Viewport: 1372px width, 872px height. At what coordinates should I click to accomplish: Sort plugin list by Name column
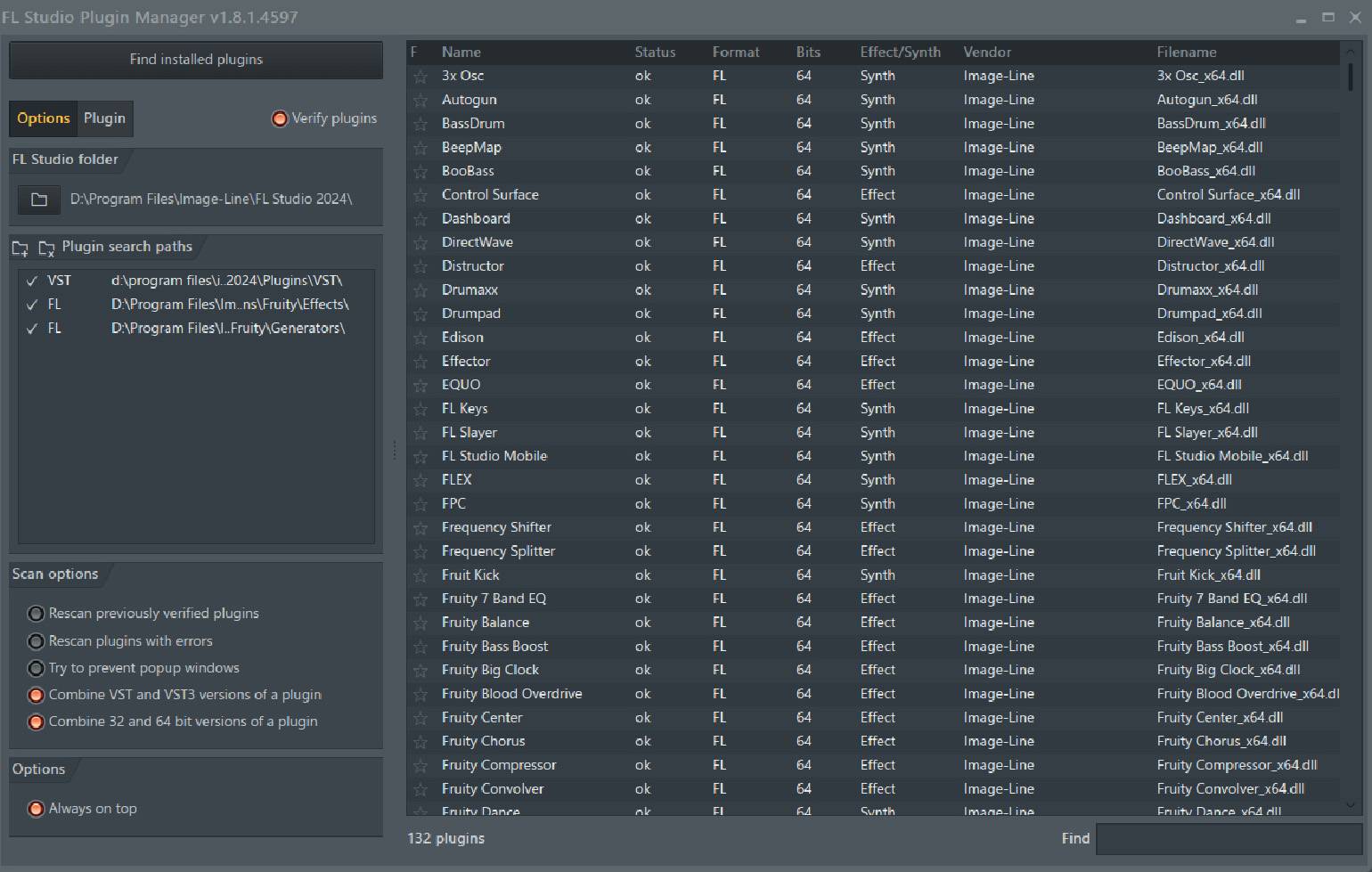461,53
